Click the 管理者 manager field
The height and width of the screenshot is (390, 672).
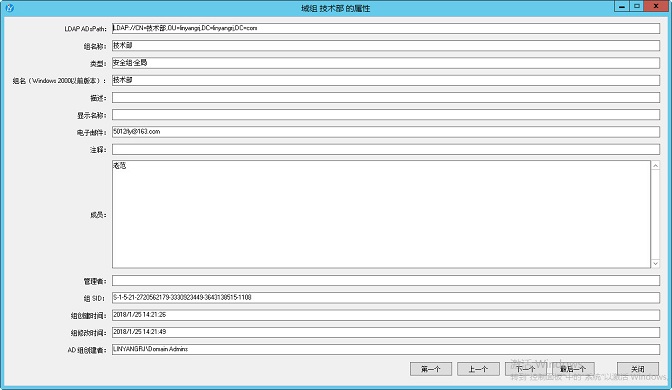pos(386,281)
